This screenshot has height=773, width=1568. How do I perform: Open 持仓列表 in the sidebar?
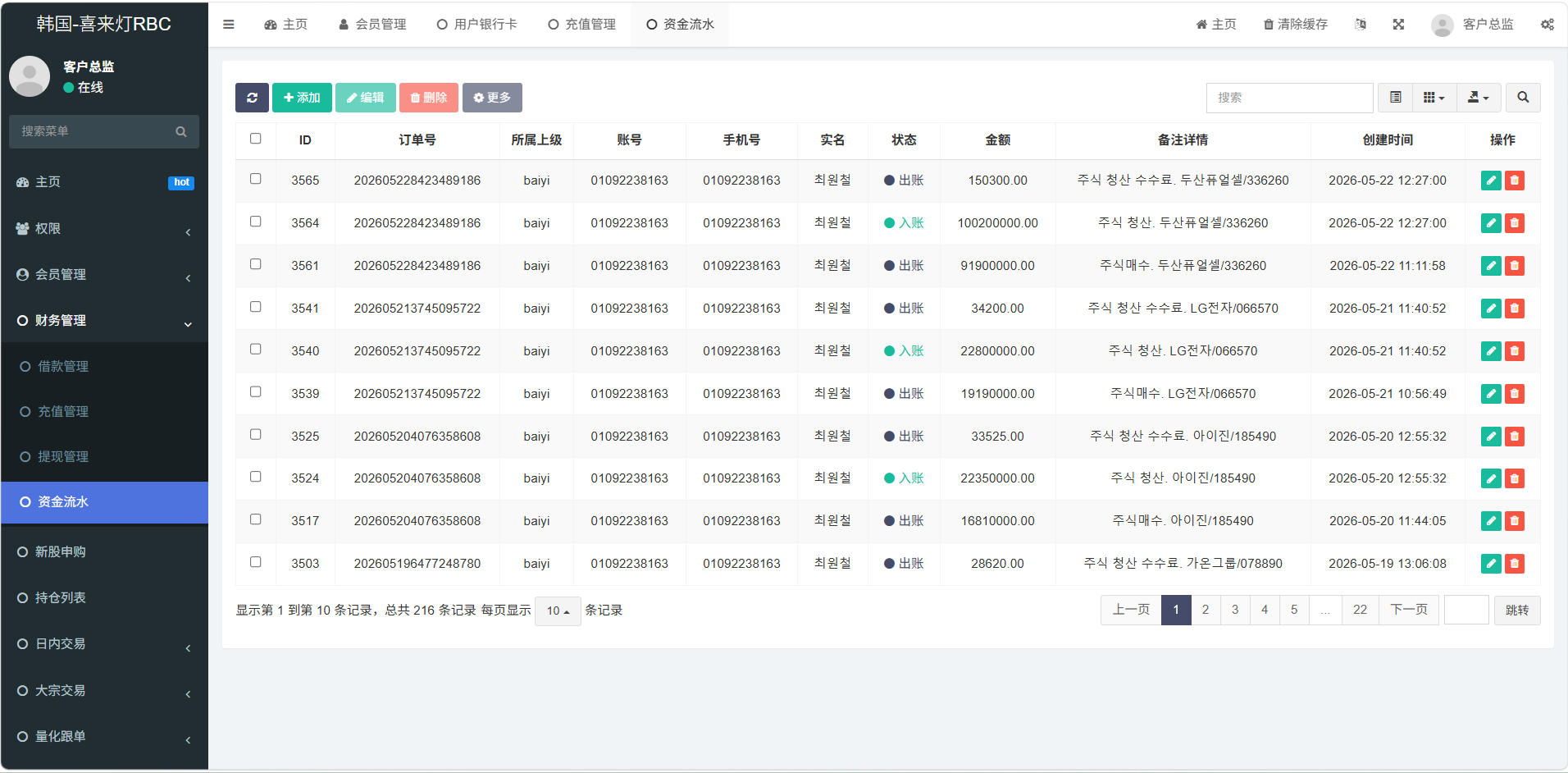click(104, 598)
